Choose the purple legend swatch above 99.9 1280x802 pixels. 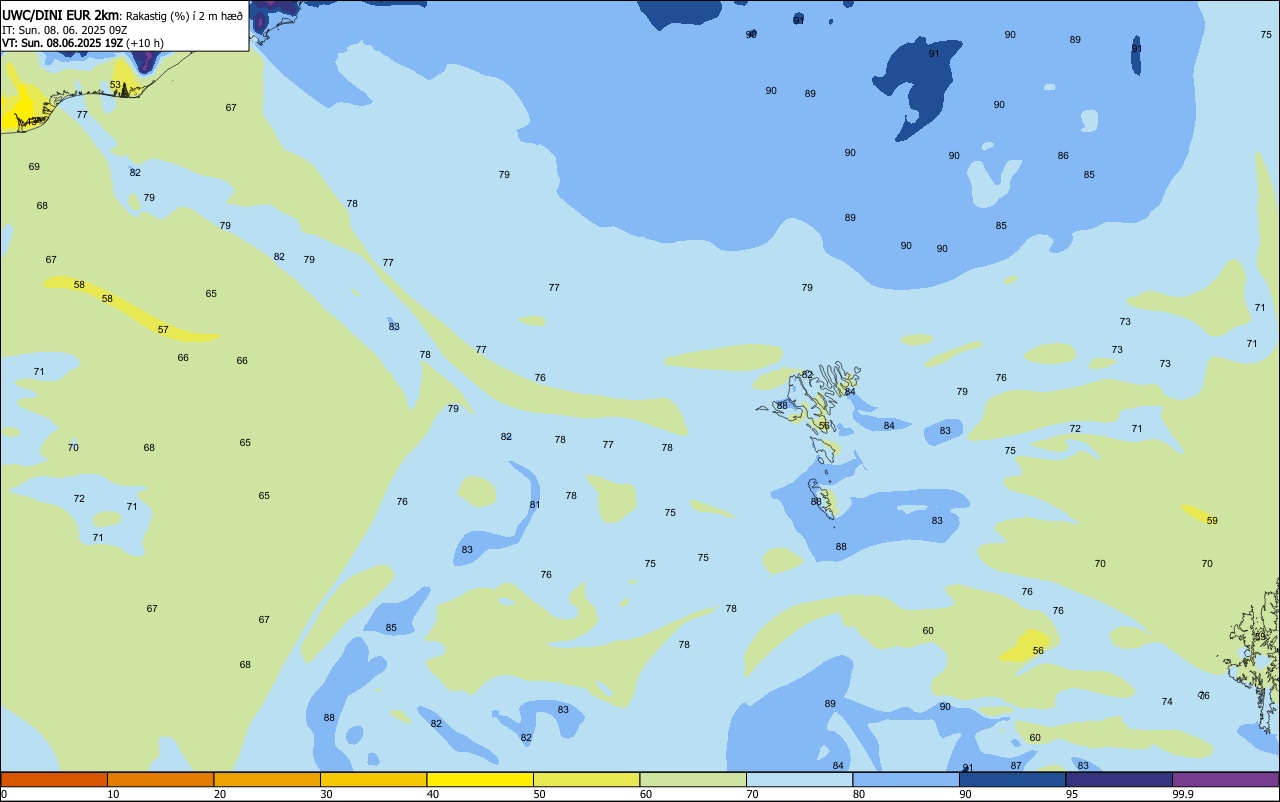tap(1225, 779)
